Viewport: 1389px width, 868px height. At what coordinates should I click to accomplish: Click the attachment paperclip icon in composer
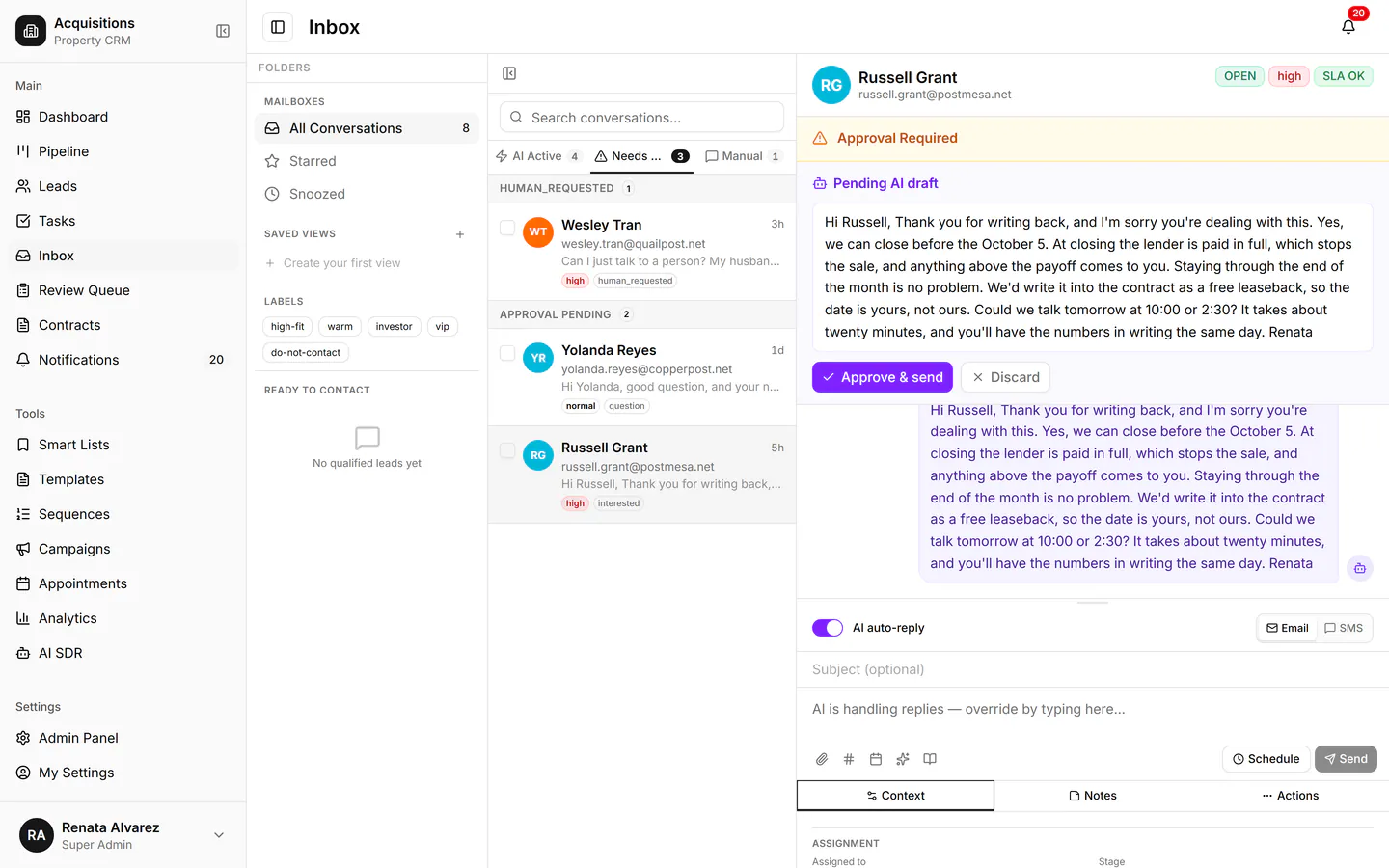tap(822, 759)
